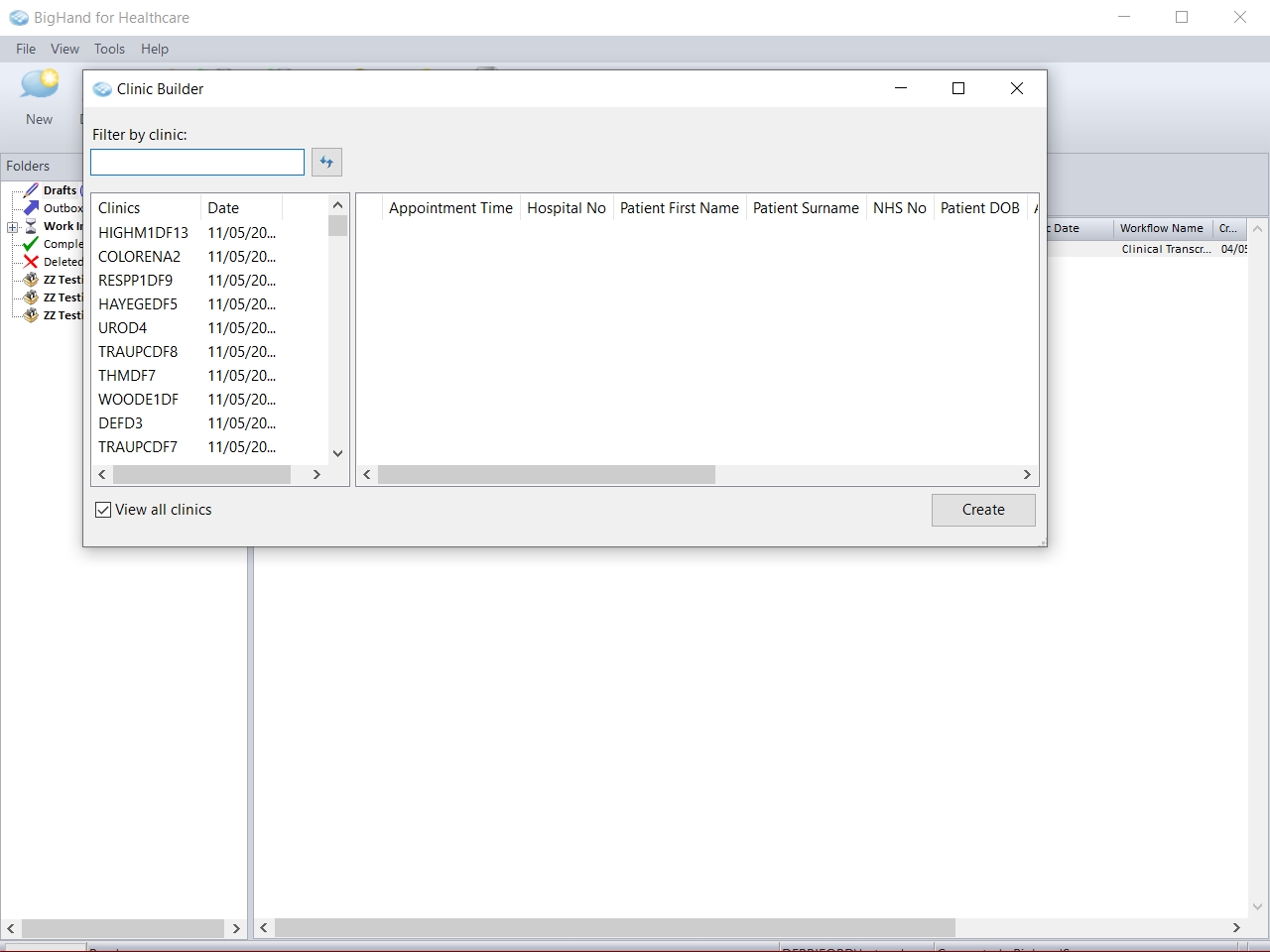1270x952 pixels.
Task: Select clinic HAYEGEDF5 in the list
Action: [x=138, y=304]
